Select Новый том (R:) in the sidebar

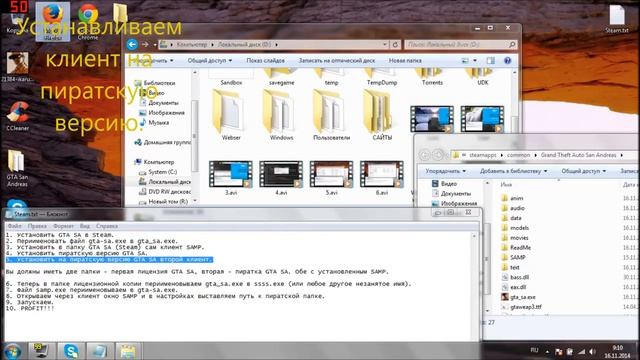(163, 201)
